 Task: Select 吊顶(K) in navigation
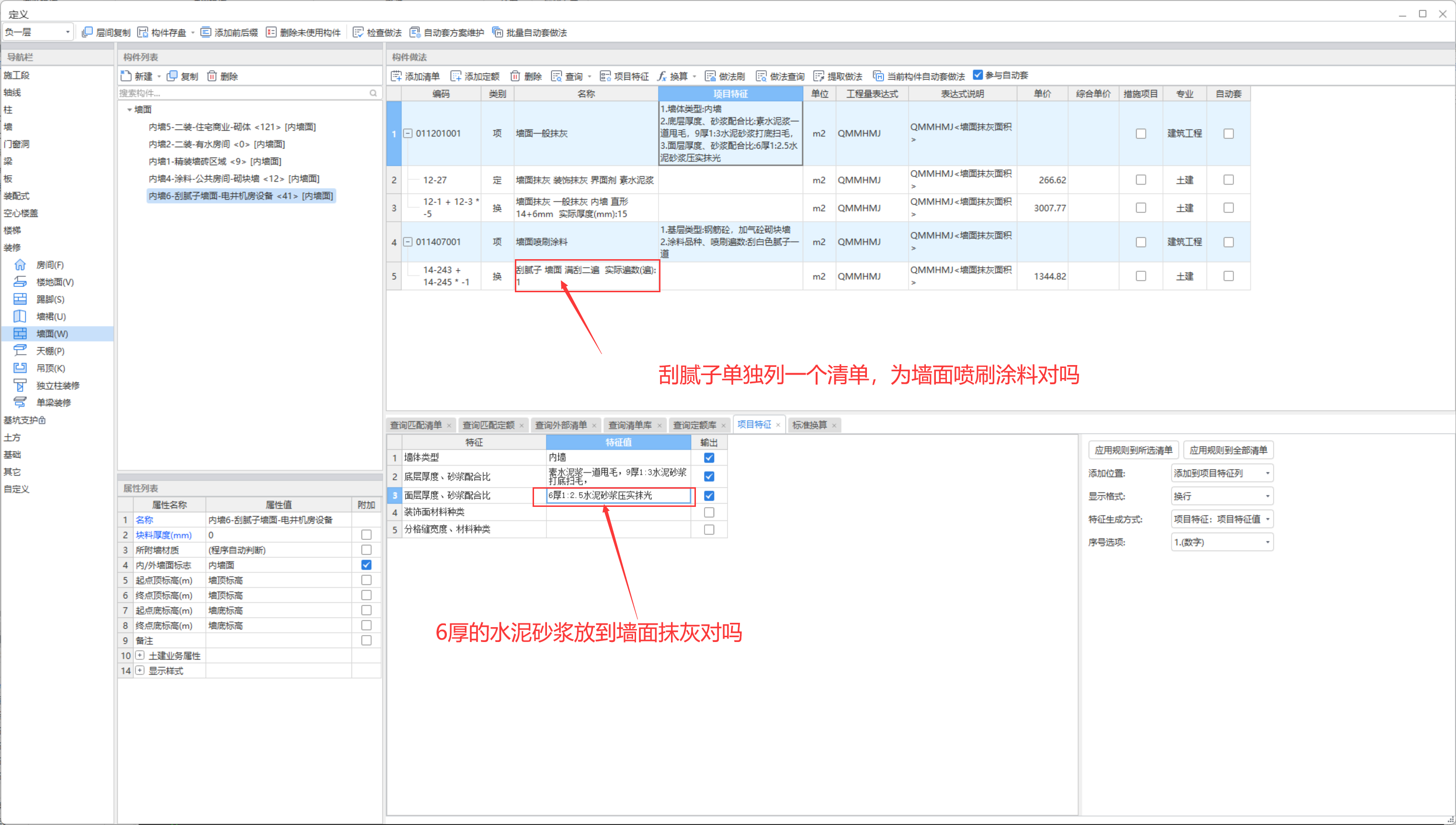(x=50, y=368)
